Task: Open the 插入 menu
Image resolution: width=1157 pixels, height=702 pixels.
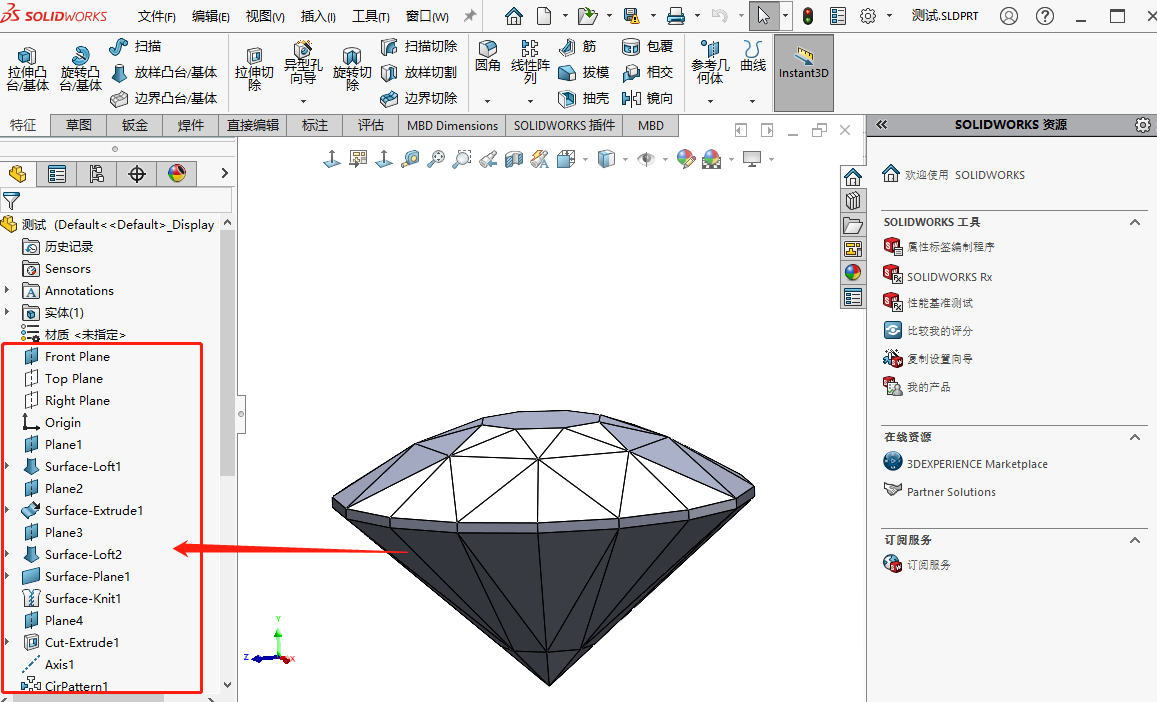Action: click(x=317, y=15)
